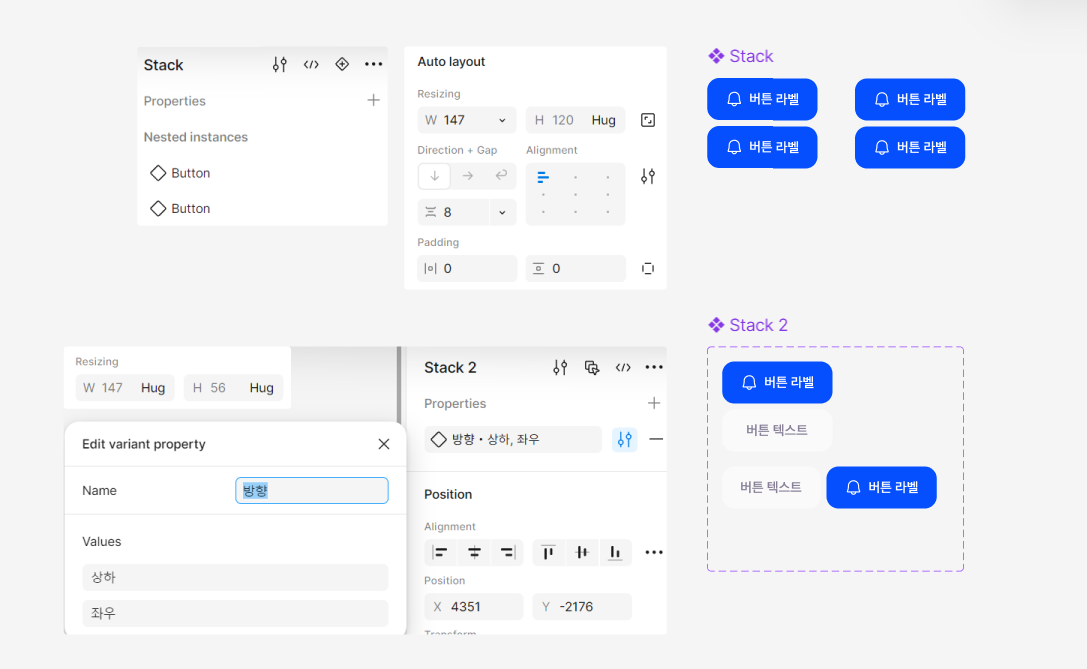
Task: Open component properties settings in the Stack 2 panel
Action: (560, 367)
